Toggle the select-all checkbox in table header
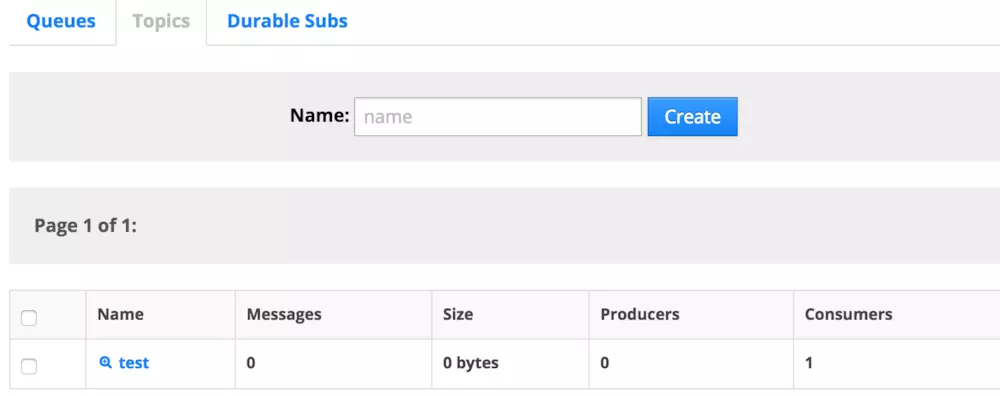 coord(29,318)
